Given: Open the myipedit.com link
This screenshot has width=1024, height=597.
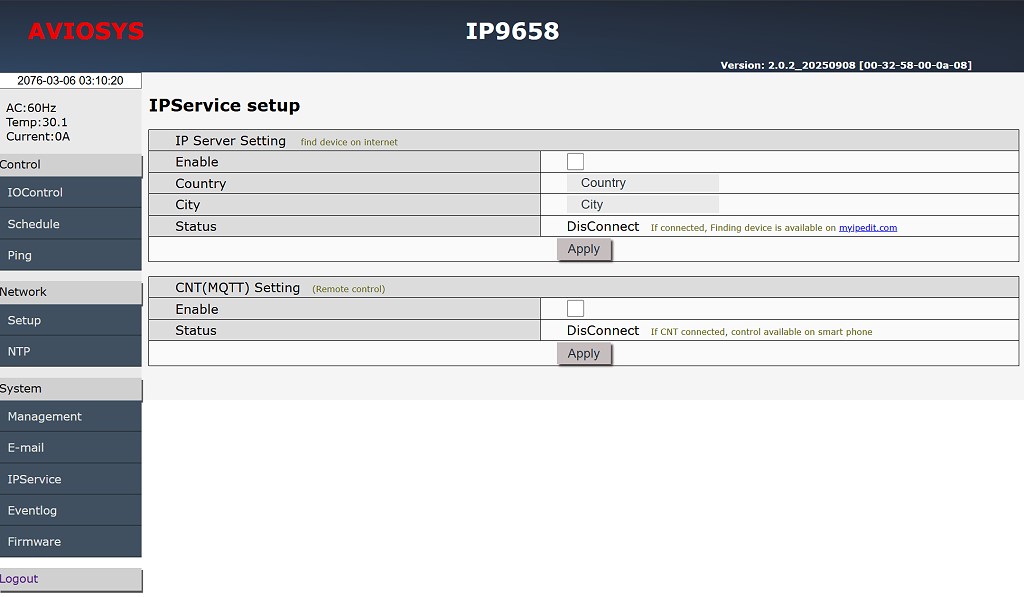Looking at the screenshot, I should pos(867,228).
